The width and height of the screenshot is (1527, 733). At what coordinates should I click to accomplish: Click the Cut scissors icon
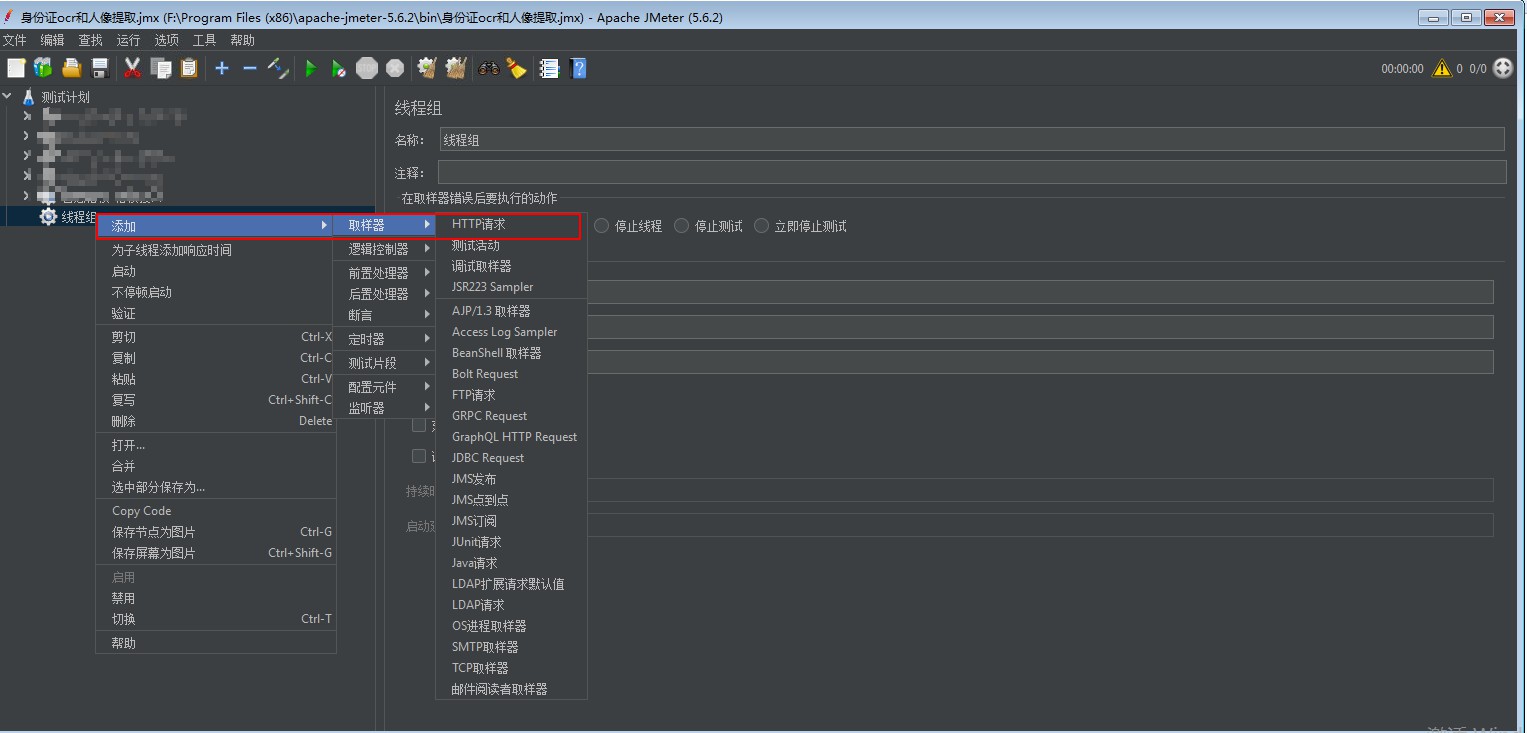(x=132, y=68)
